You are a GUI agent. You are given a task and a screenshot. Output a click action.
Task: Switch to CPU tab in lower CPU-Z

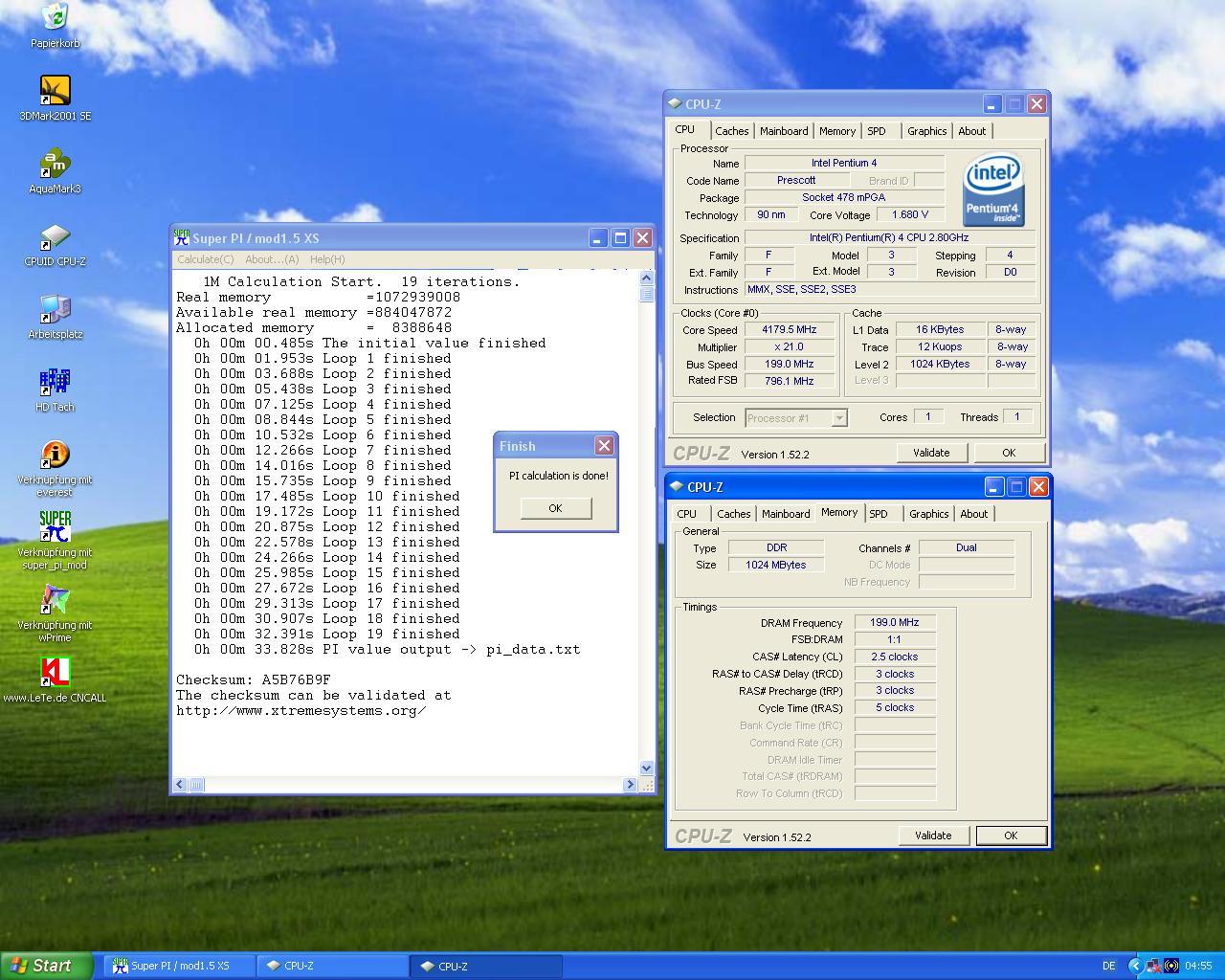pyautogui.click(x=687, y=514)
